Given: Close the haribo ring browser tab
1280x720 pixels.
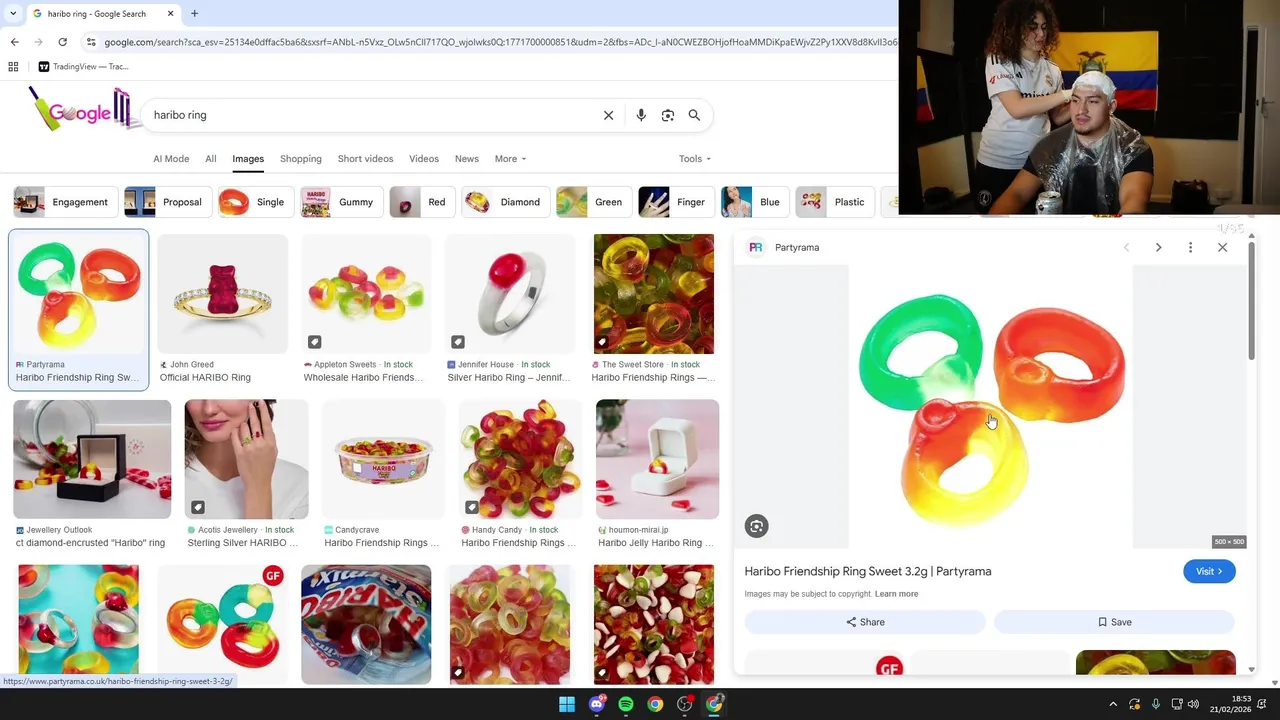Looking at the screenshot, I should point(170,14).
